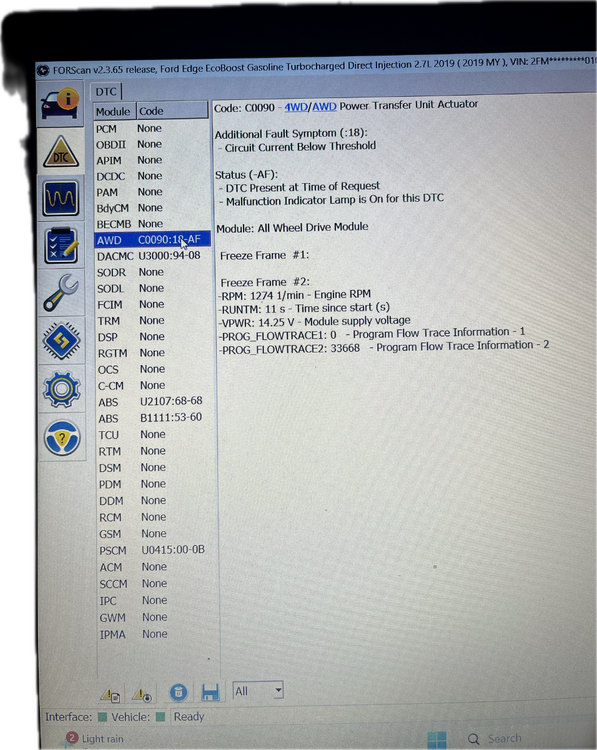Select the SODR module row
Image resolution: width=597 pixels, height=750 pixels.
click(153, 272)
